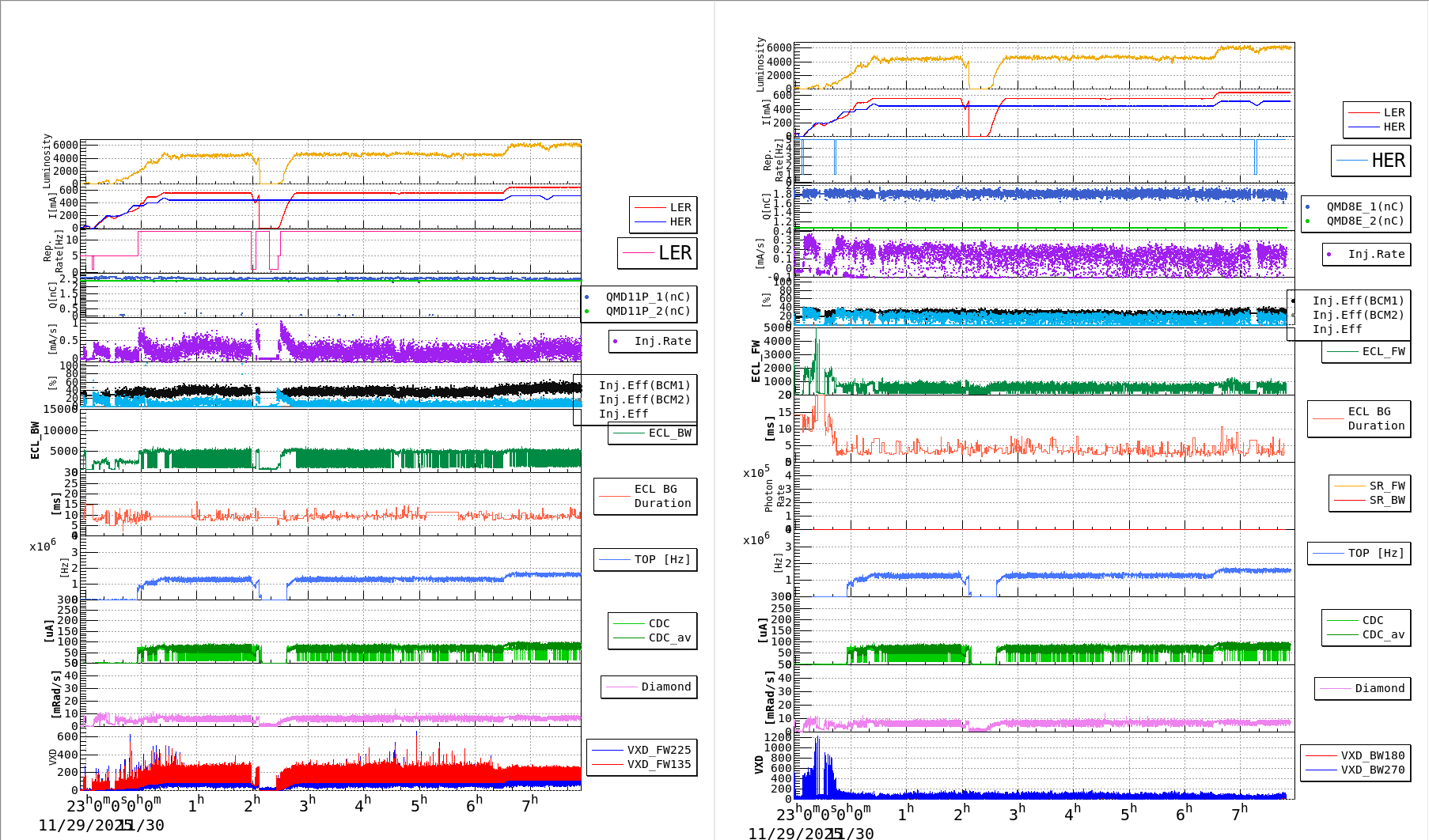This screenshot has width=1429, height=840.
Task: Expand the Inj.Eff(BCM1) legend box
Action: pos(645,387)
